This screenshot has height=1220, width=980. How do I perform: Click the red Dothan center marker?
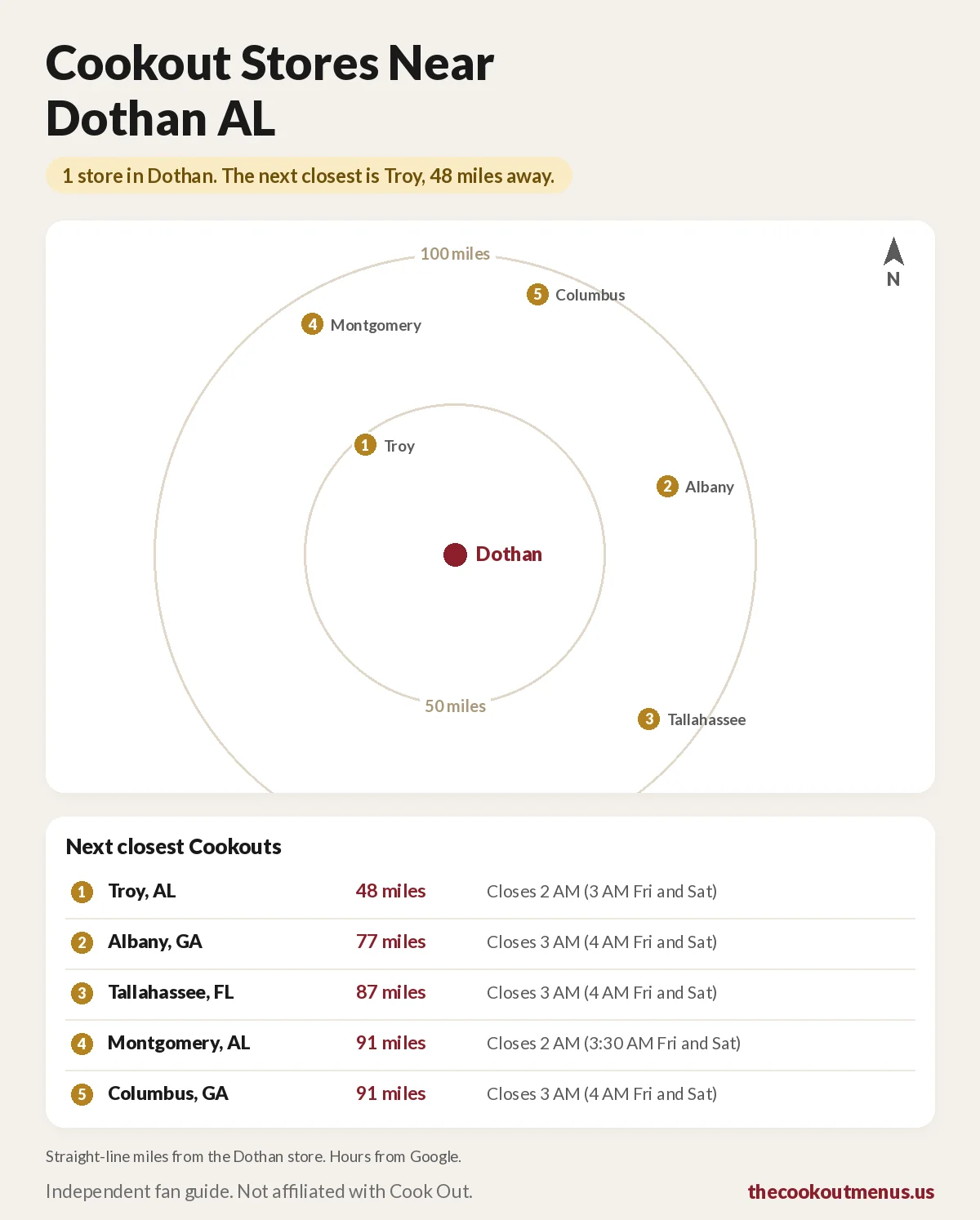[455, 554]
